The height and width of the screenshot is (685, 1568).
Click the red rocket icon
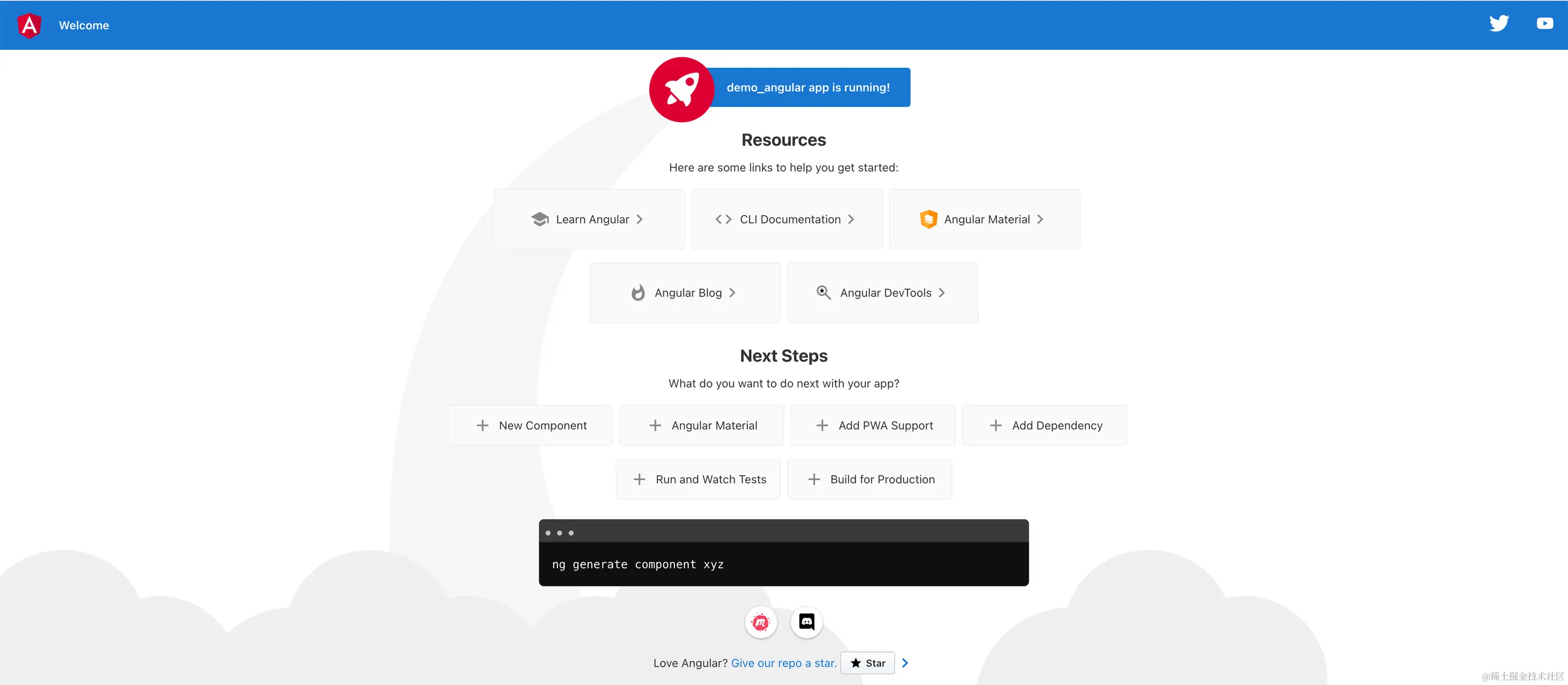(681, 90)
